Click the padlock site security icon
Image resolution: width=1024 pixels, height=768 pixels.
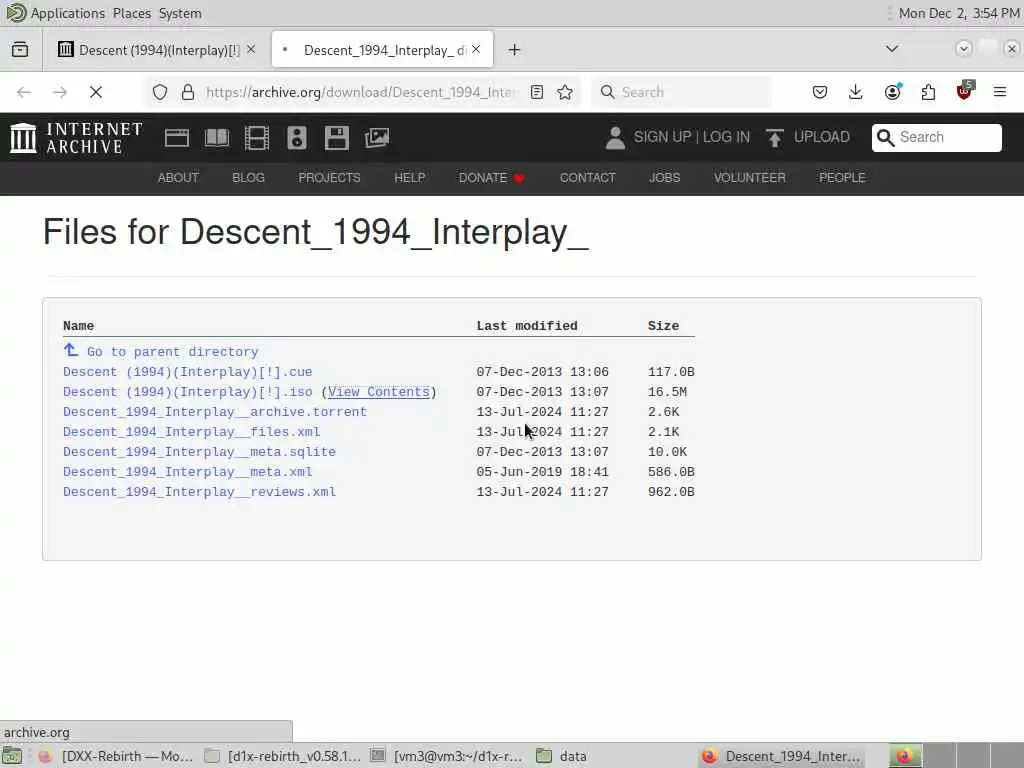[x=188, y=92]
